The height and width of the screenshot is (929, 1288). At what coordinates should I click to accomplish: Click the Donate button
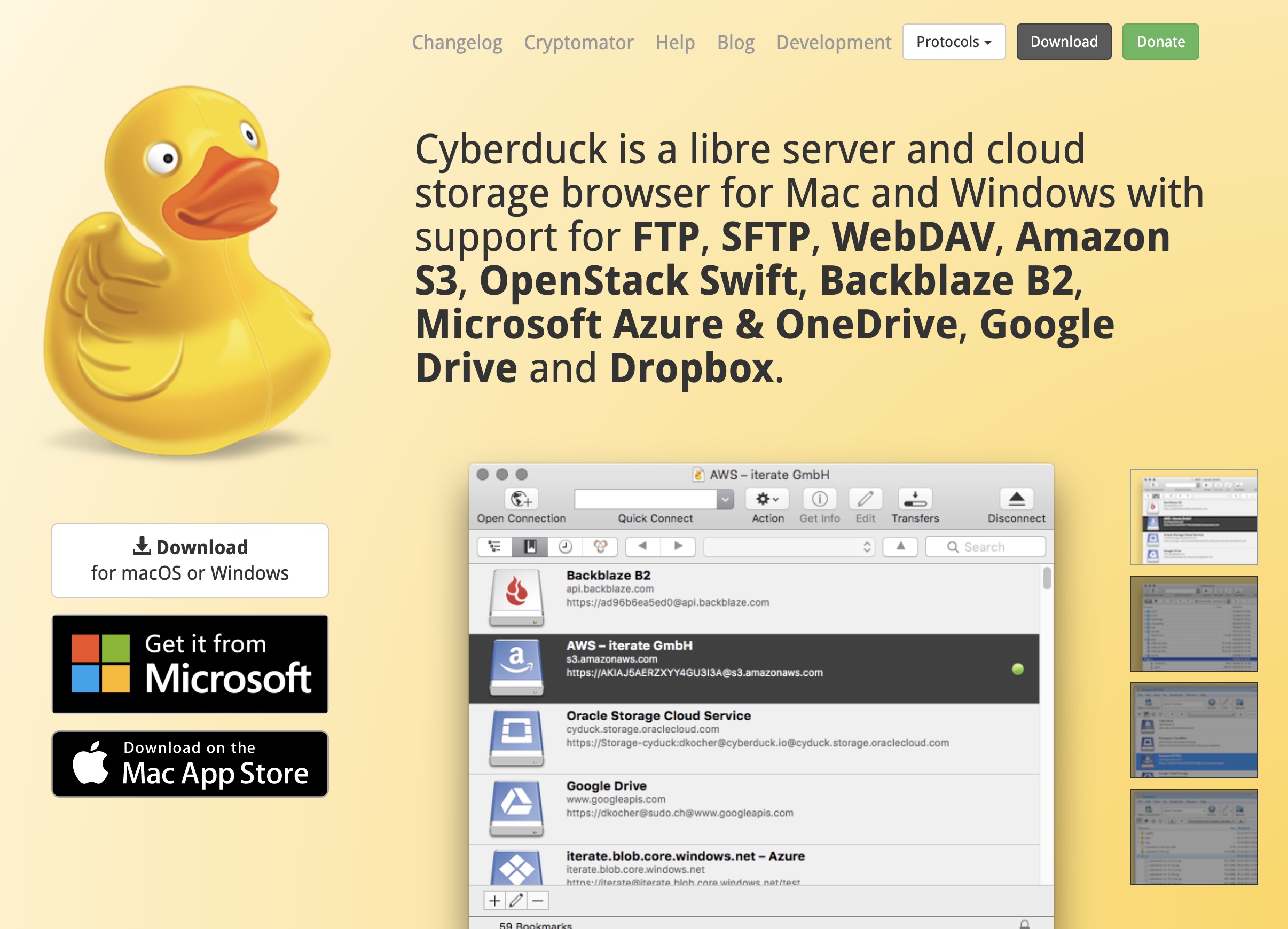[x=1160, y=41]
